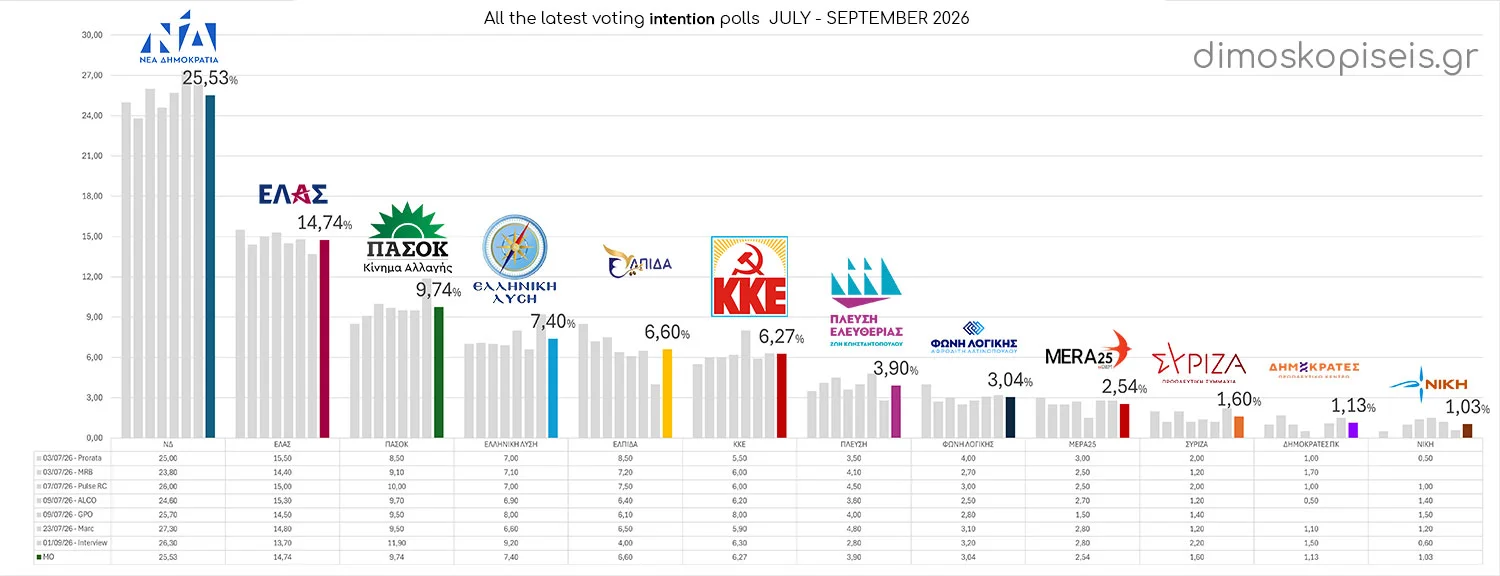Click the ΚΚΕ hammer and sickle logo
This screenshot has height=576, width=1500.
click(x=749, y=276)
